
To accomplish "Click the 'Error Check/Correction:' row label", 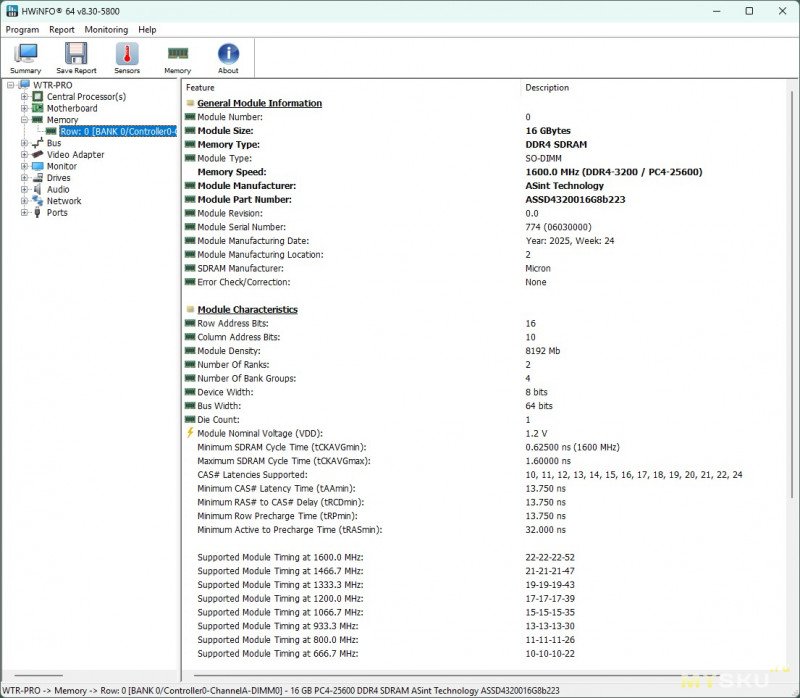I will click(243, 282).
